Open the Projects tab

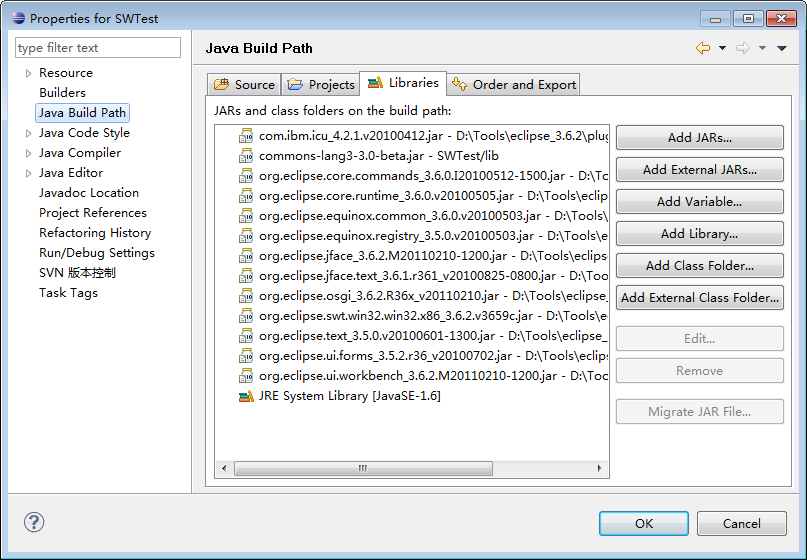pos(321,85)
